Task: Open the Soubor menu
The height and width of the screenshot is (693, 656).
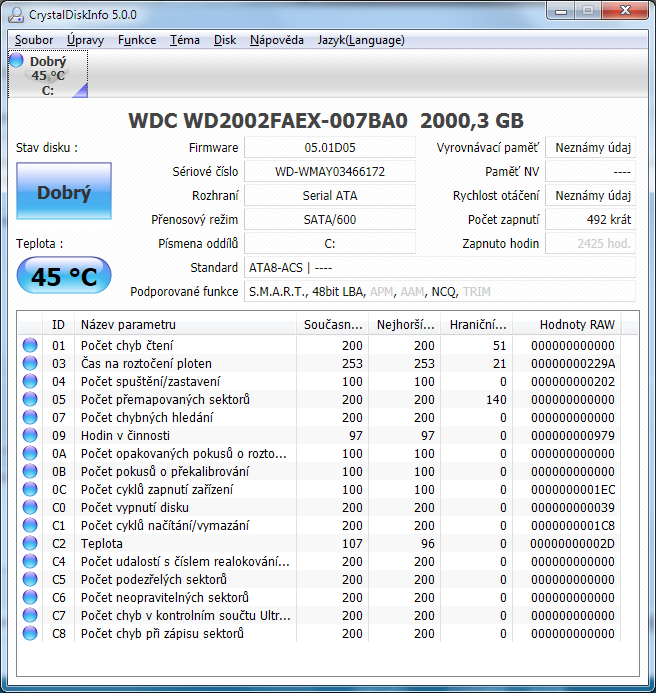Action: click(34, 40)
